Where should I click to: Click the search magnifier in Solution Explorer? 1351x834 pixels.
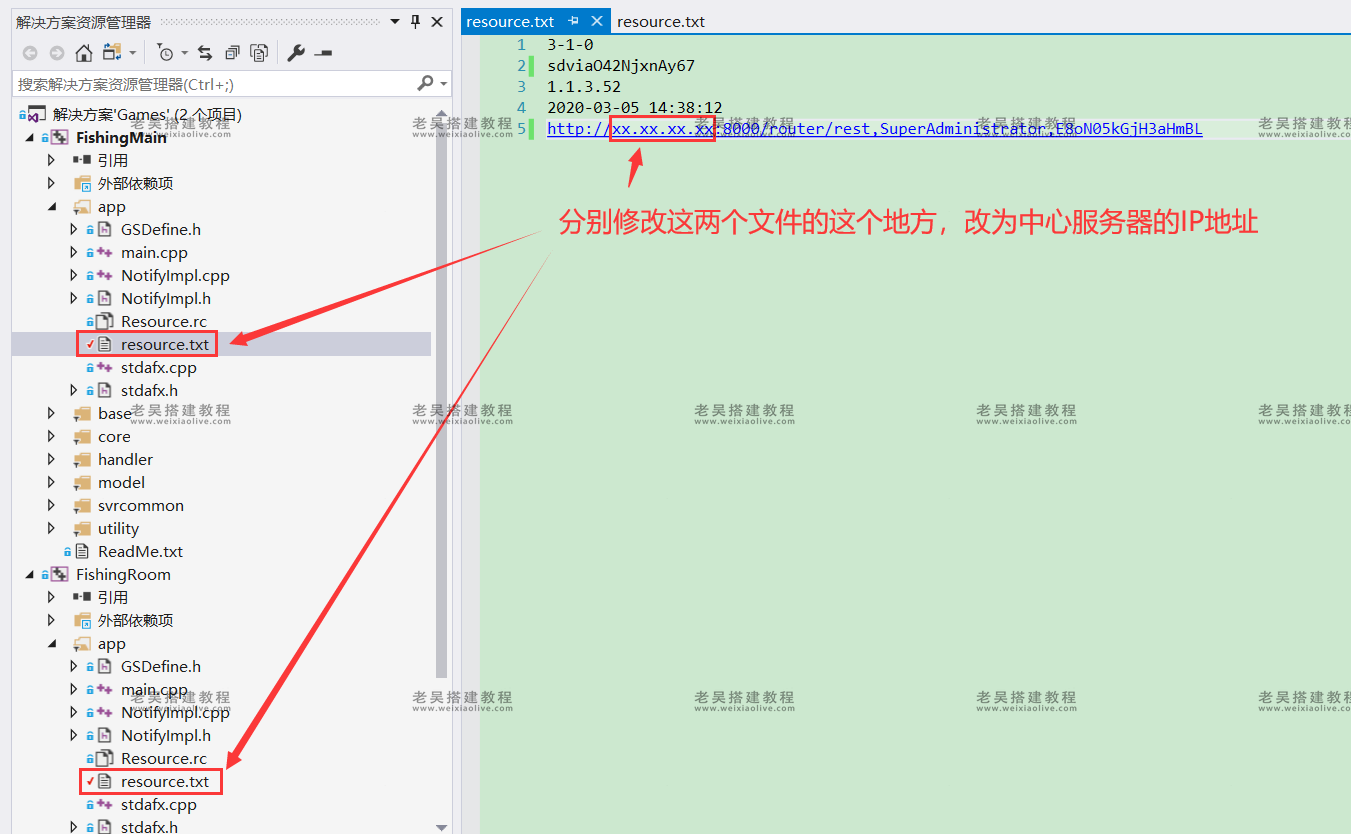click(426, 82)
